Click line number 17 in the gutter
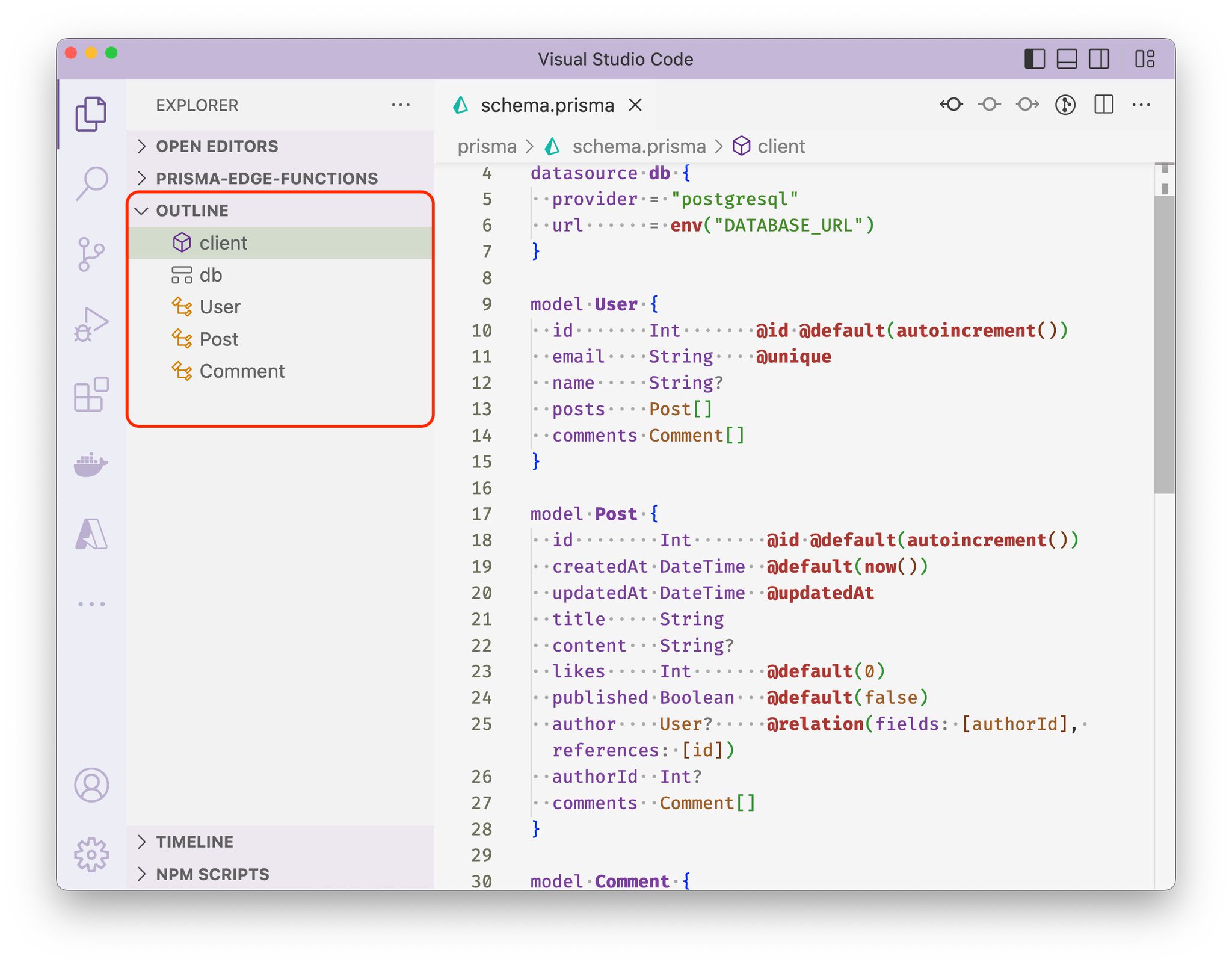This screenshot has height=965, width=1232. (x=481, y=514)
